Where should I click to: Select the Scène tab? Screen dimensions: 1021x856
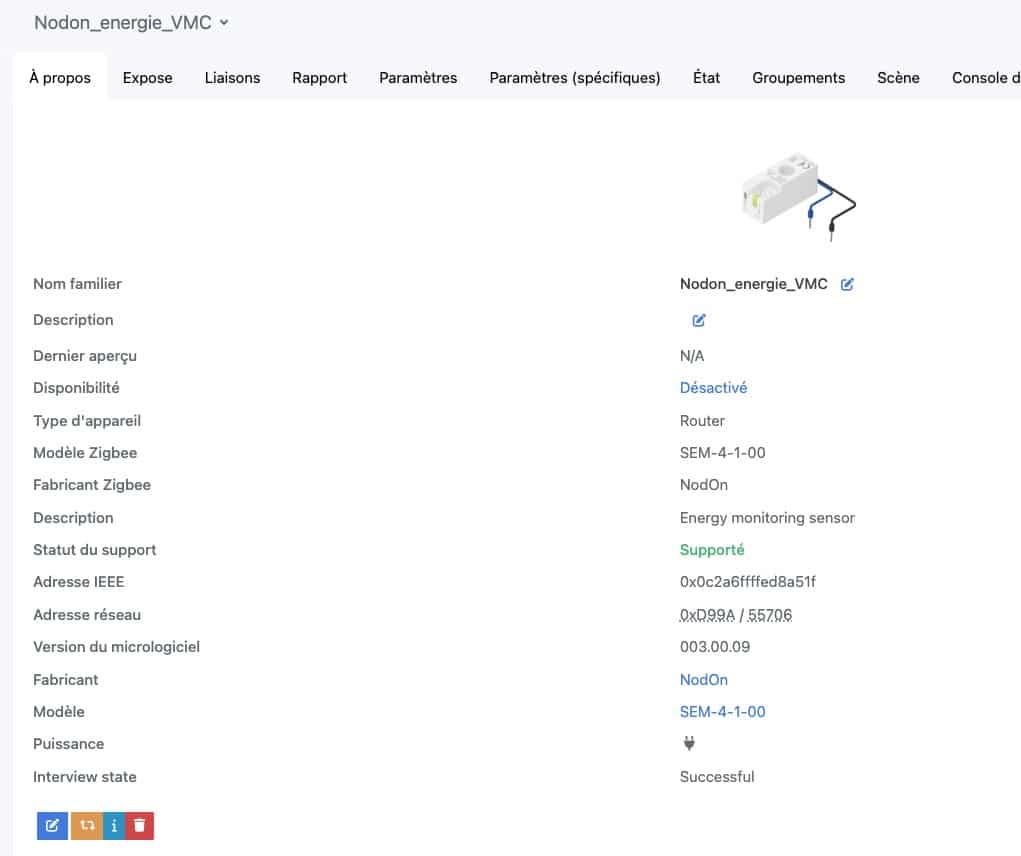[x=899, y=78]
